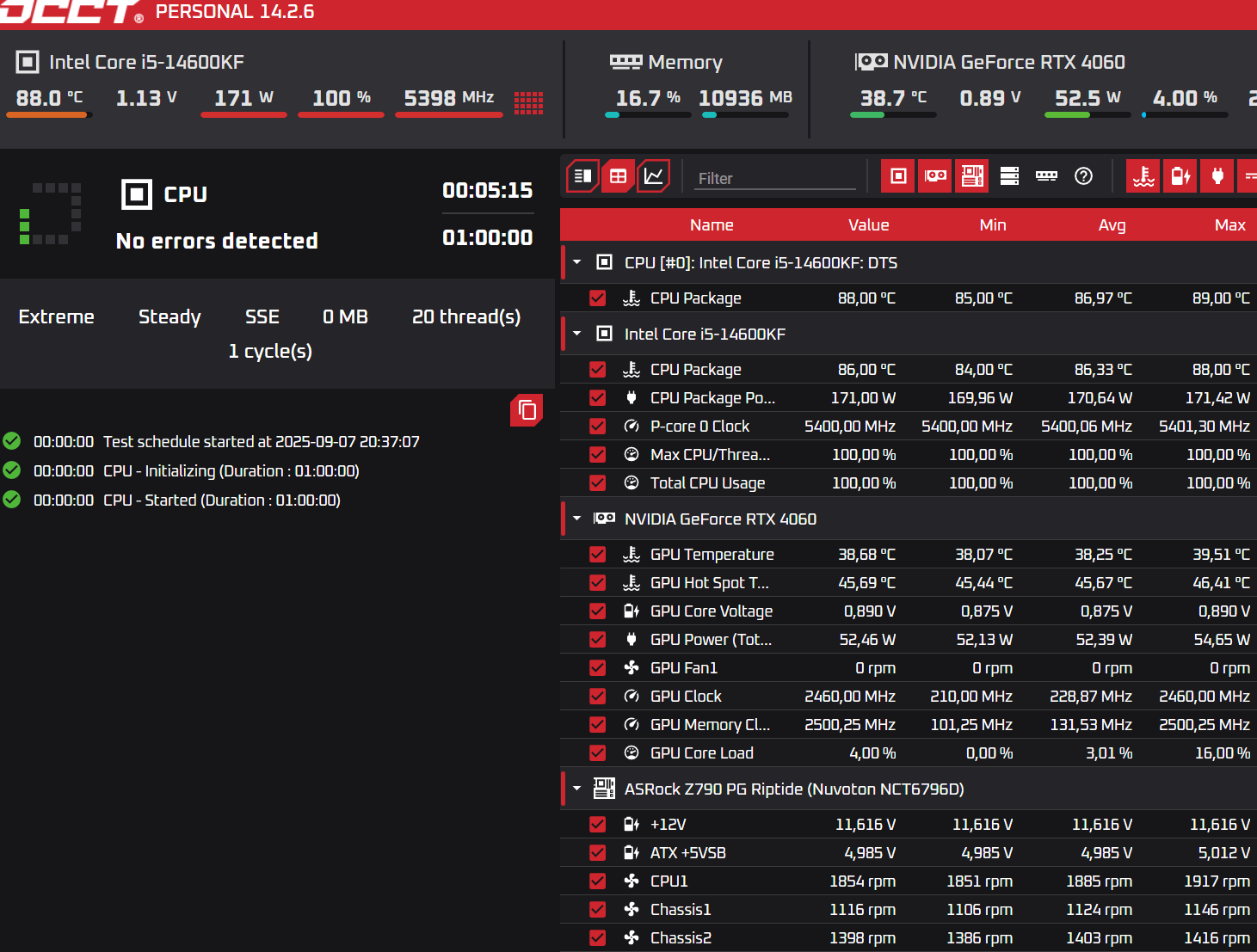Collapse the ASRock Z790 PG Riptide group
Image resolution: width=1257 pixels, height=952 pixels.
[x=577, y=789]
